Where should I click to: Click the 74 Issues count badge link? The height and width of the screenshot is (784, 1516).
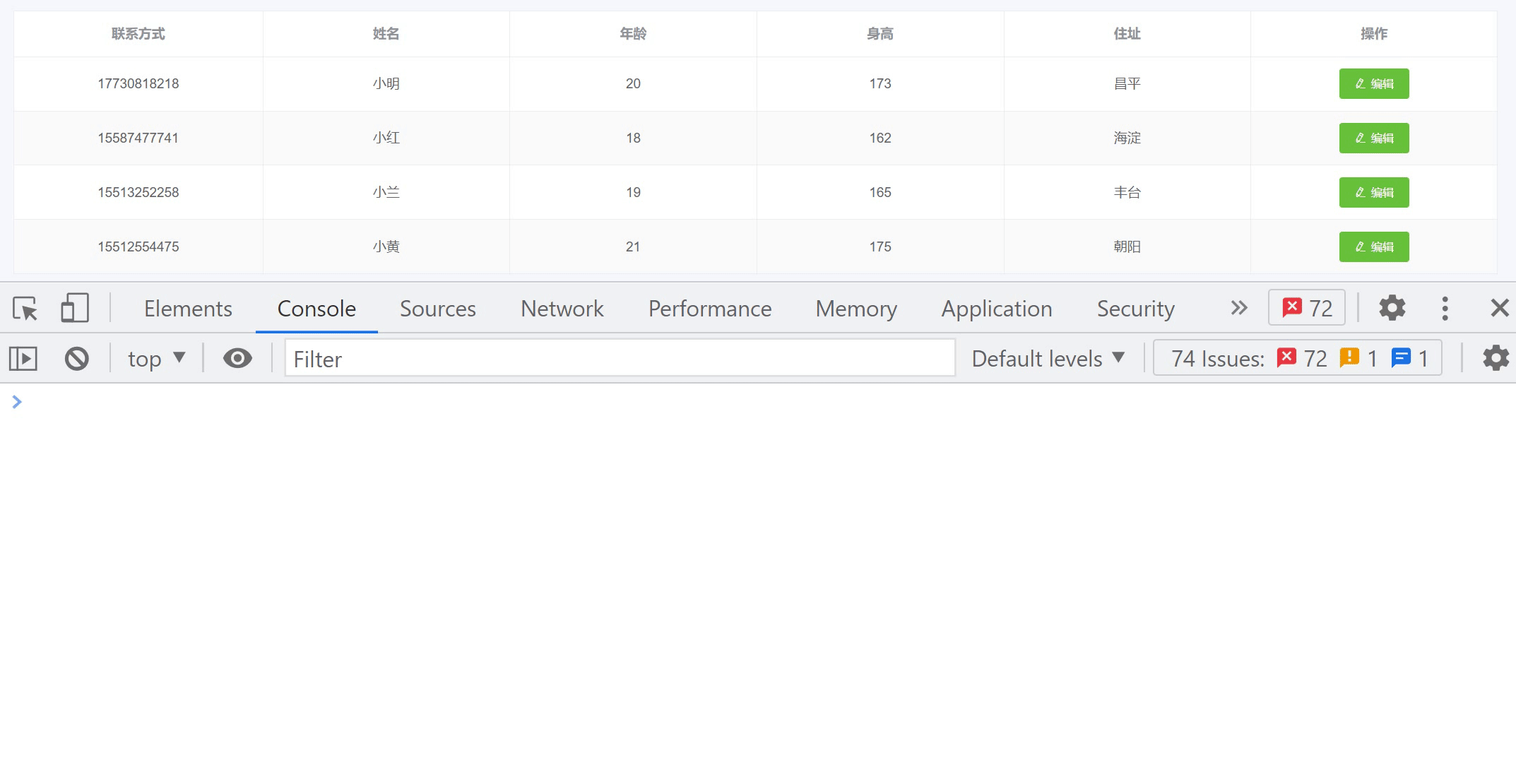(1212, 358)
